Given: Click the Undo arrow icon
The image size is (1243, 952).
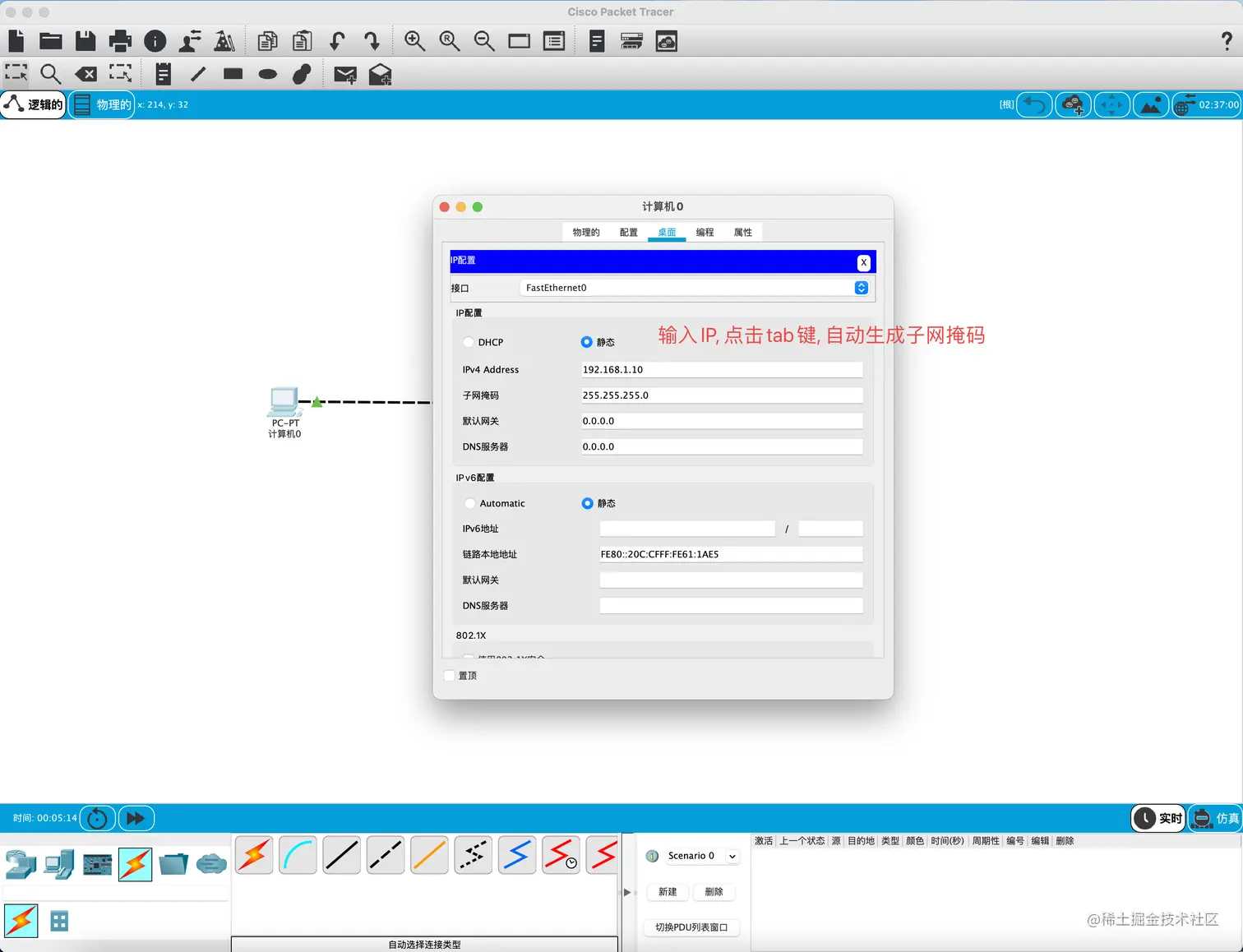Looking at the screenshot, I should click(x=337, y=40).
